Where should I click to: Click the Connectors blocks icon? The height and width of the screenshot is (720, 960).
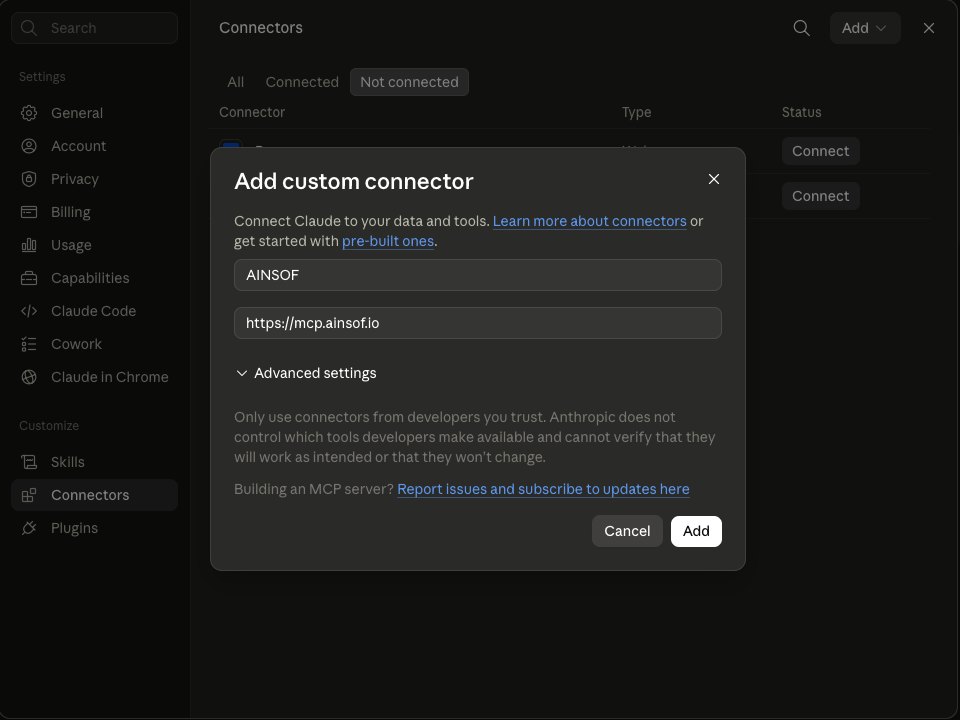pos(29,495)
